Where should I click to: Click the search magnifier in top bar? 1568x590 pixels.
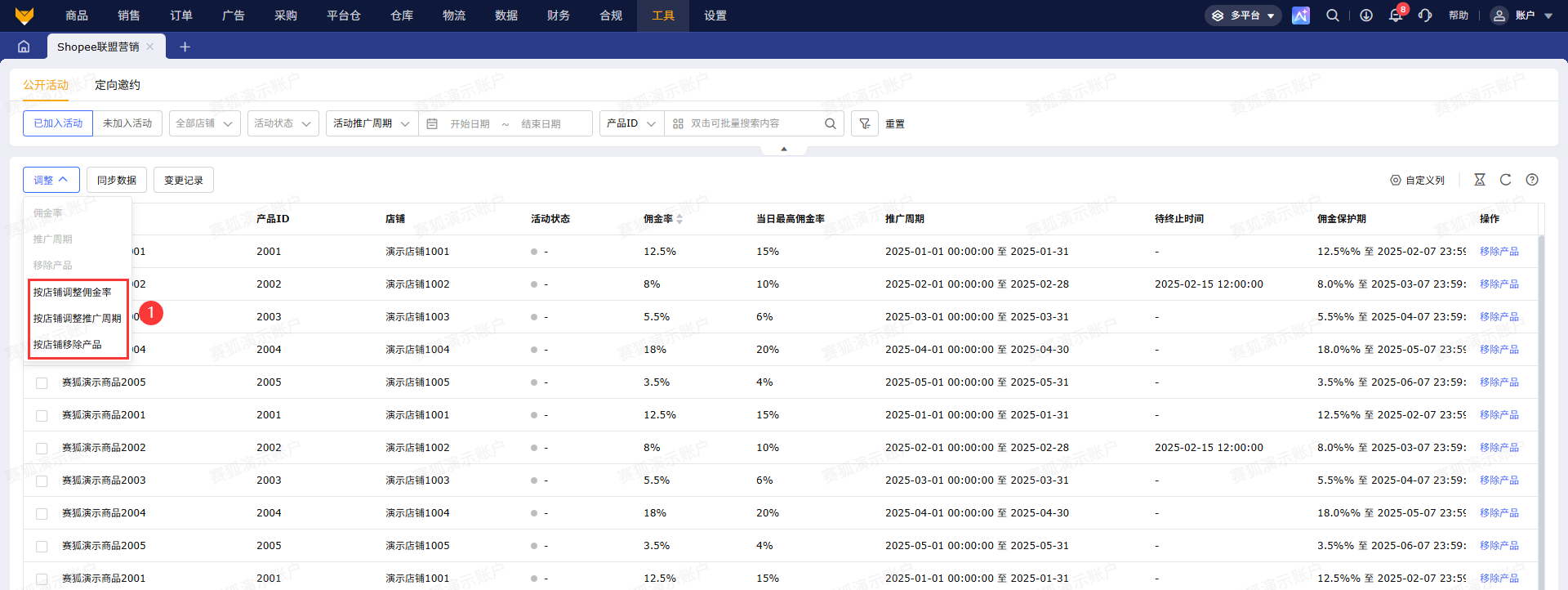pyautogui.click(x=1333, y=16)
